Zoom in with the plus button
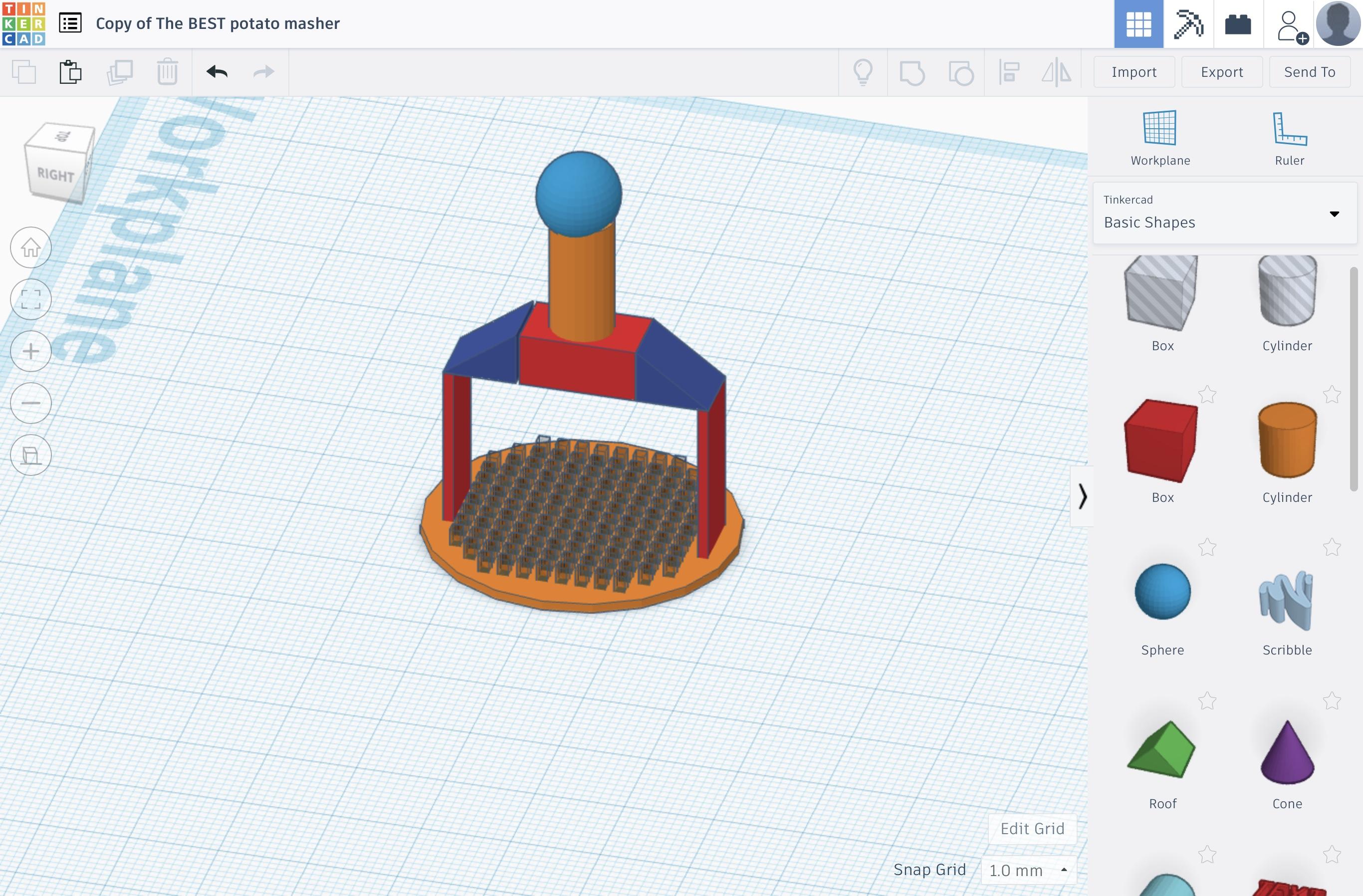This screenshot has height=896, width=1363. point(31,351)
